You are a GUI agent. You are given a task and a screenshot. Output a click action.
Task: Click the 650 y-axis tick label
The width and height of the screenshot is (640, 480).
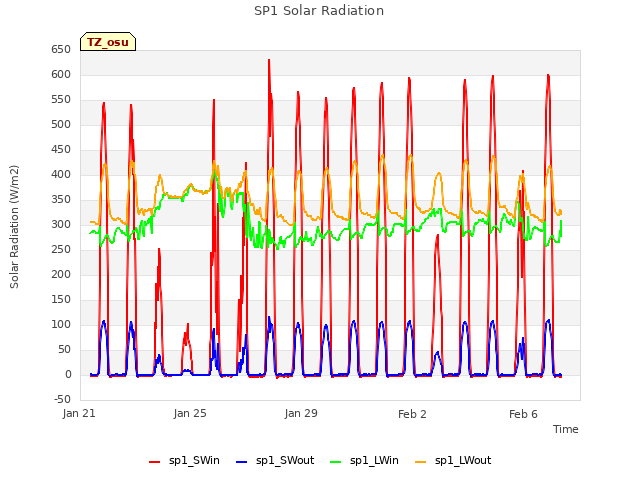coord(61,49)
